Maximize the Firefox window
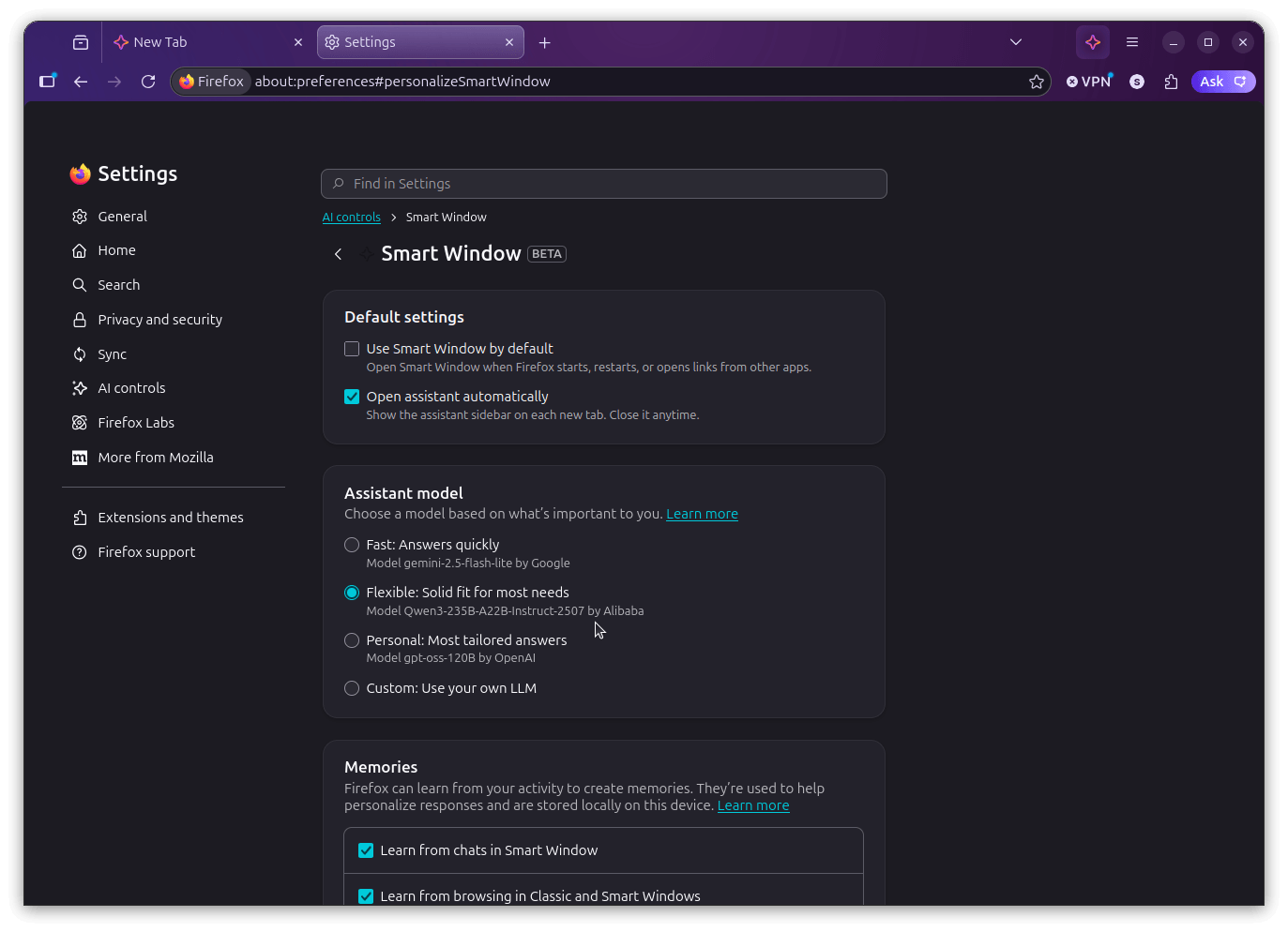This screenshot has height=932, width=1288. pos(1208,42)
